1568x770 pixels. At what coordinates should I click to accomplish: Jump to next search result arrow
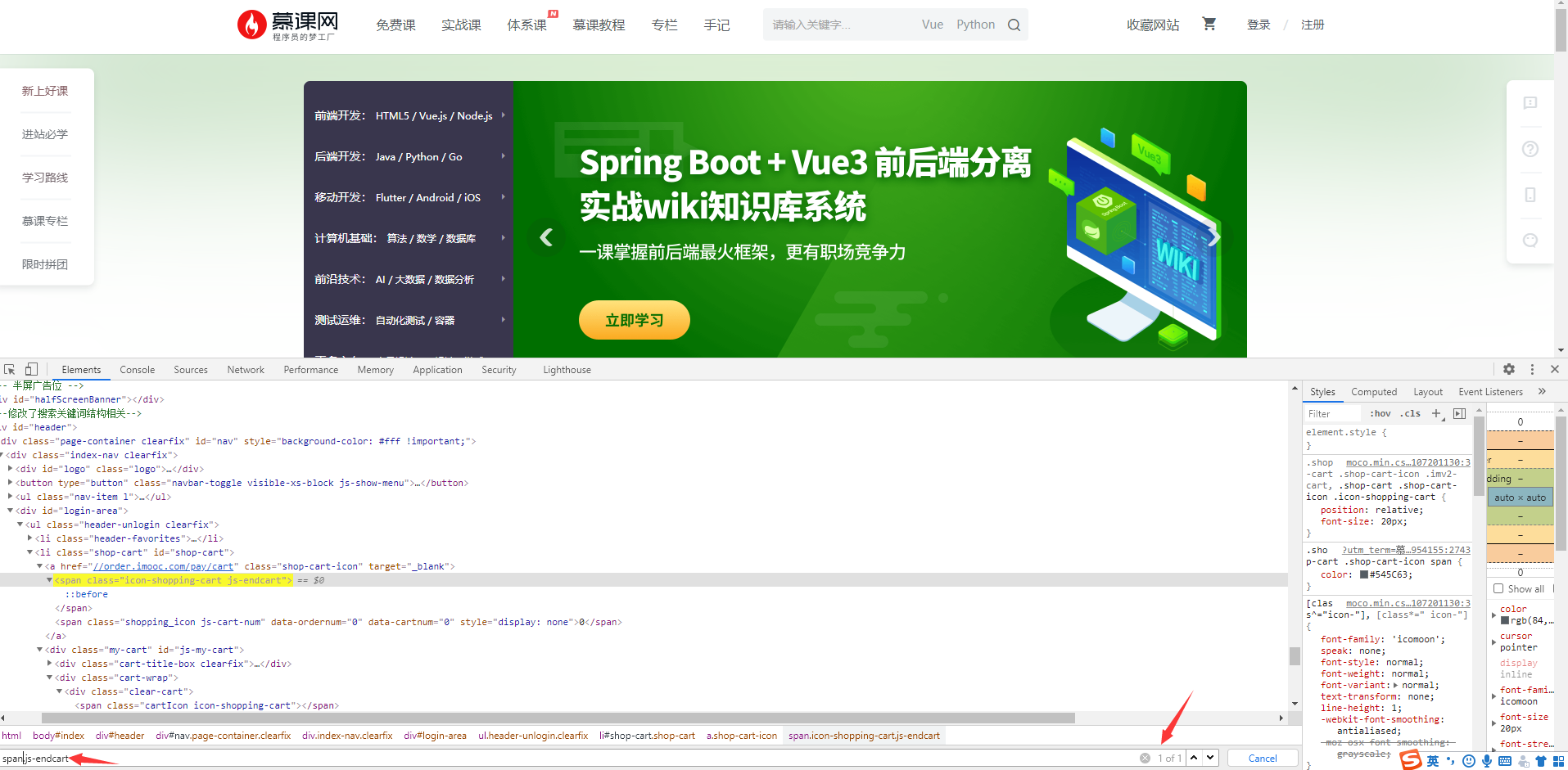[x=1211, y=758]
